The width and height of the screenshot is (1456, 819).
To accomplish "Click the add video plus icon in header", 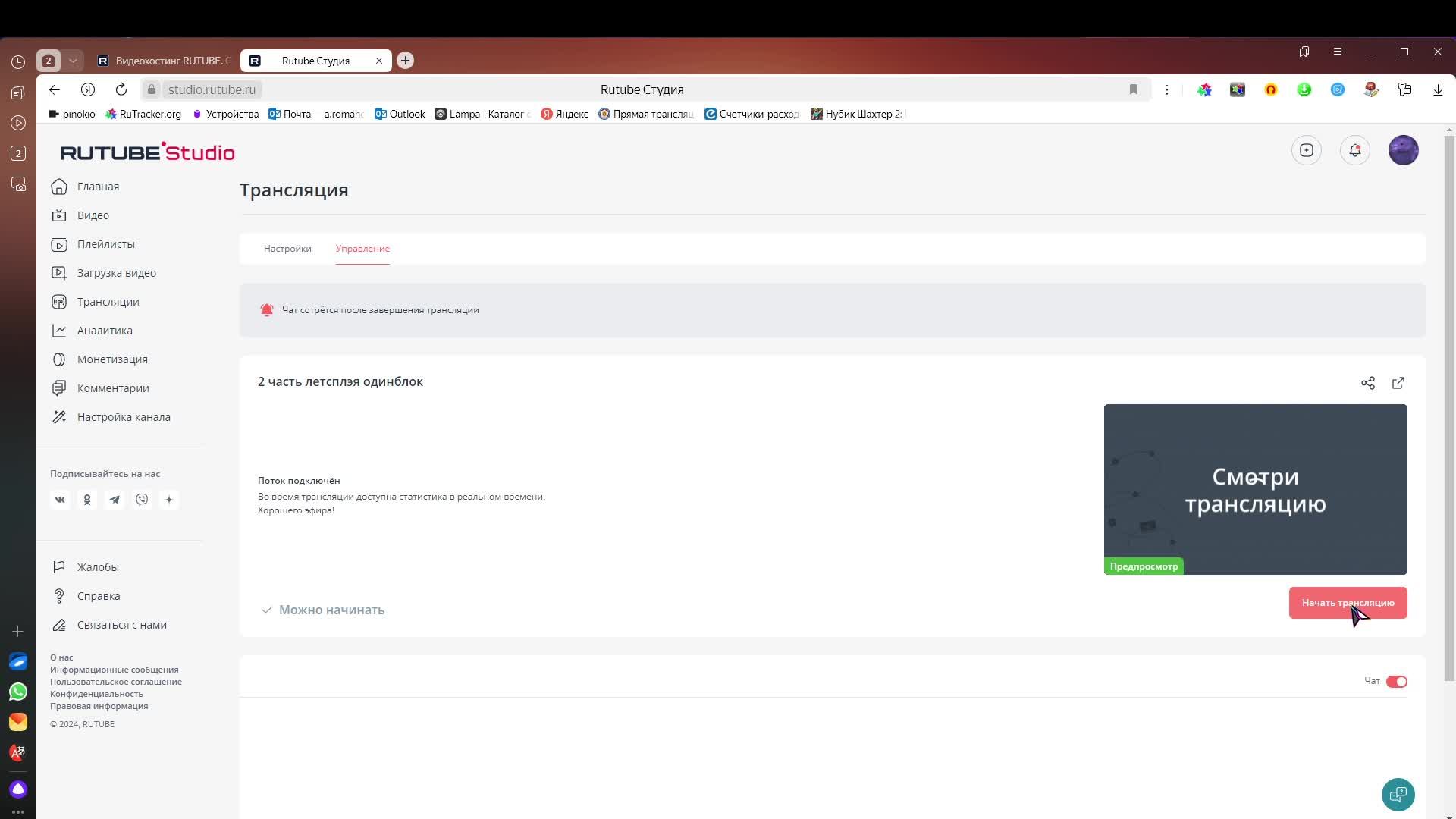I will tap(1307, 150).
